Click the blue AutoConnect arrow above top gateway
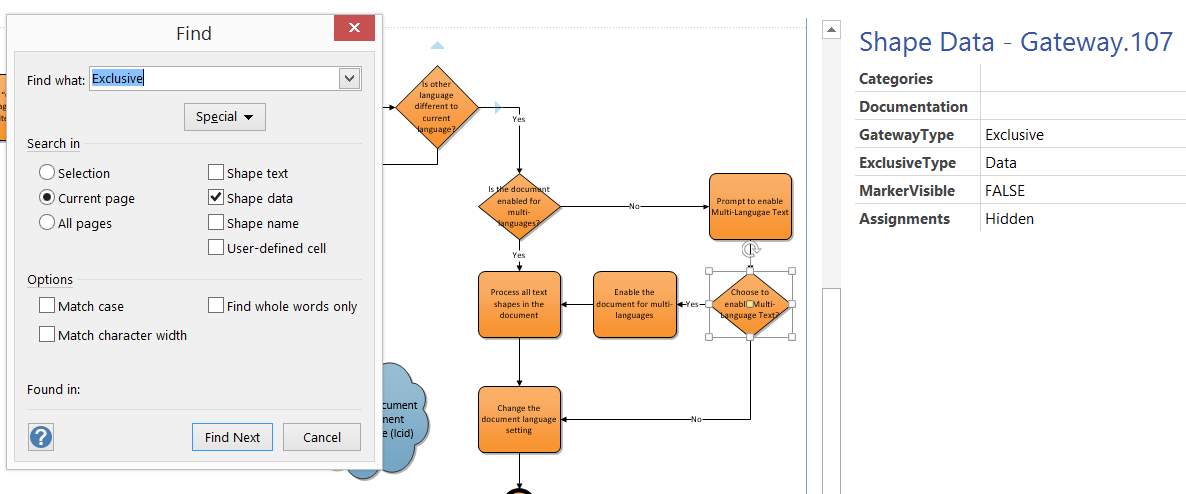 (x=437, y=45)
